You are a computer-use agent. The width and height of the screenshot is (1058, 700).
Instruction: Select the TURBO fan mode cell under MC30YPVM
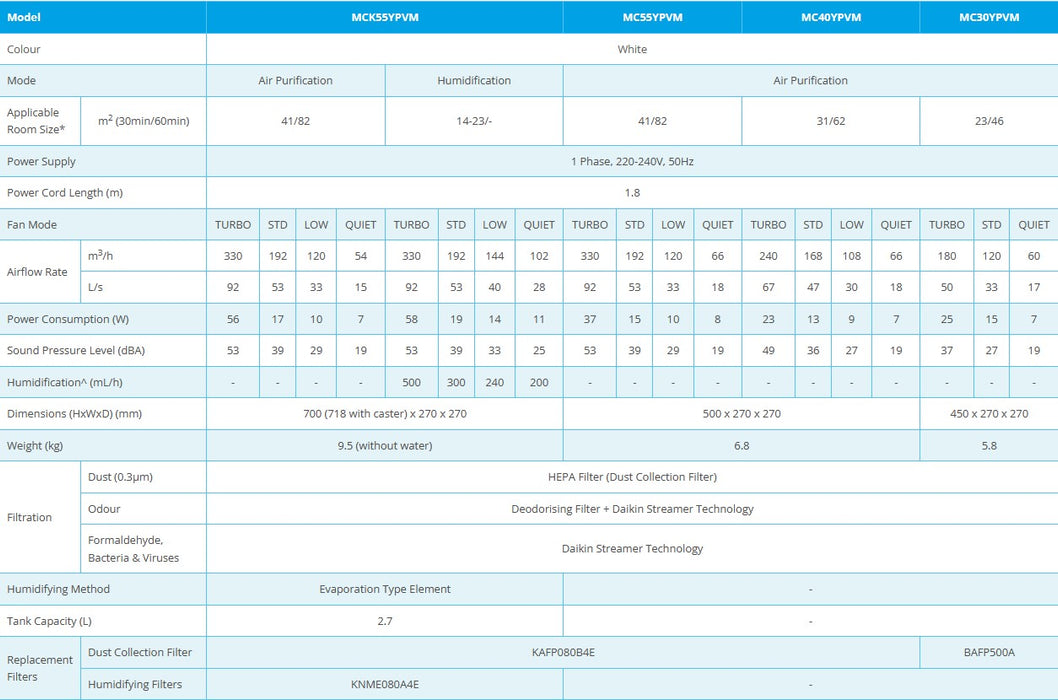(946, 224)
